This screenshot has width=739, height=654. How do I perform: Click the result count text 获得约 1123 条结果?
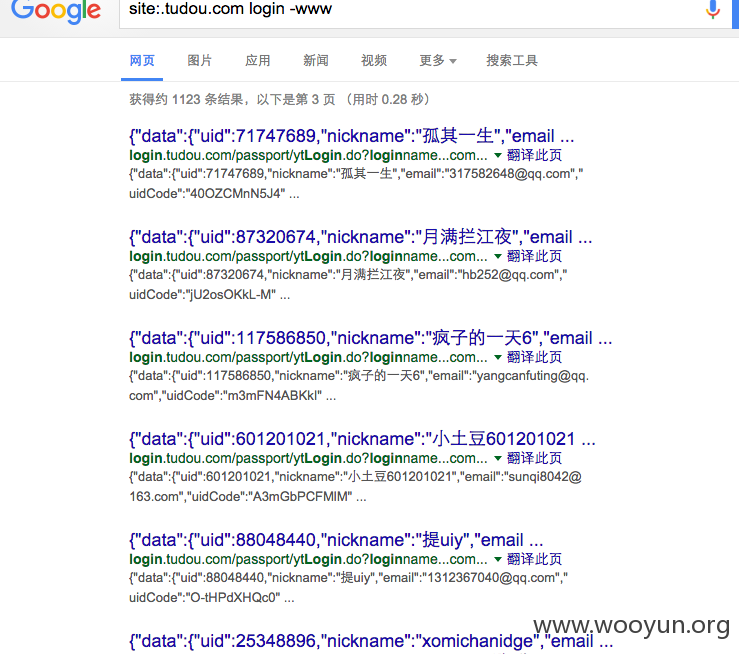(x=187, y=99)
